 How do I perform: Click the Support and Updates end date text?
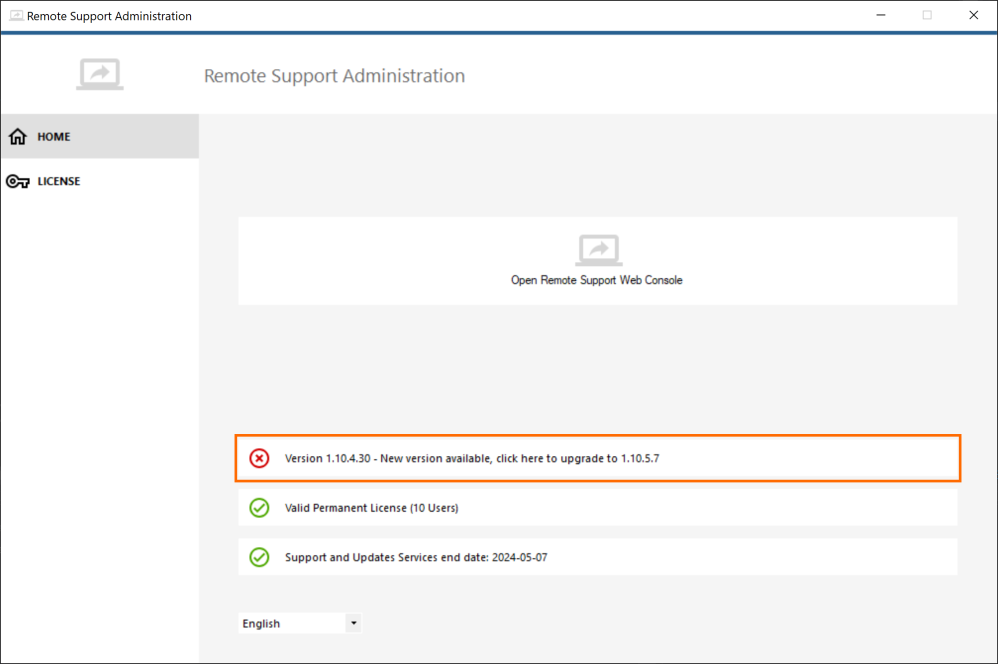416,557
